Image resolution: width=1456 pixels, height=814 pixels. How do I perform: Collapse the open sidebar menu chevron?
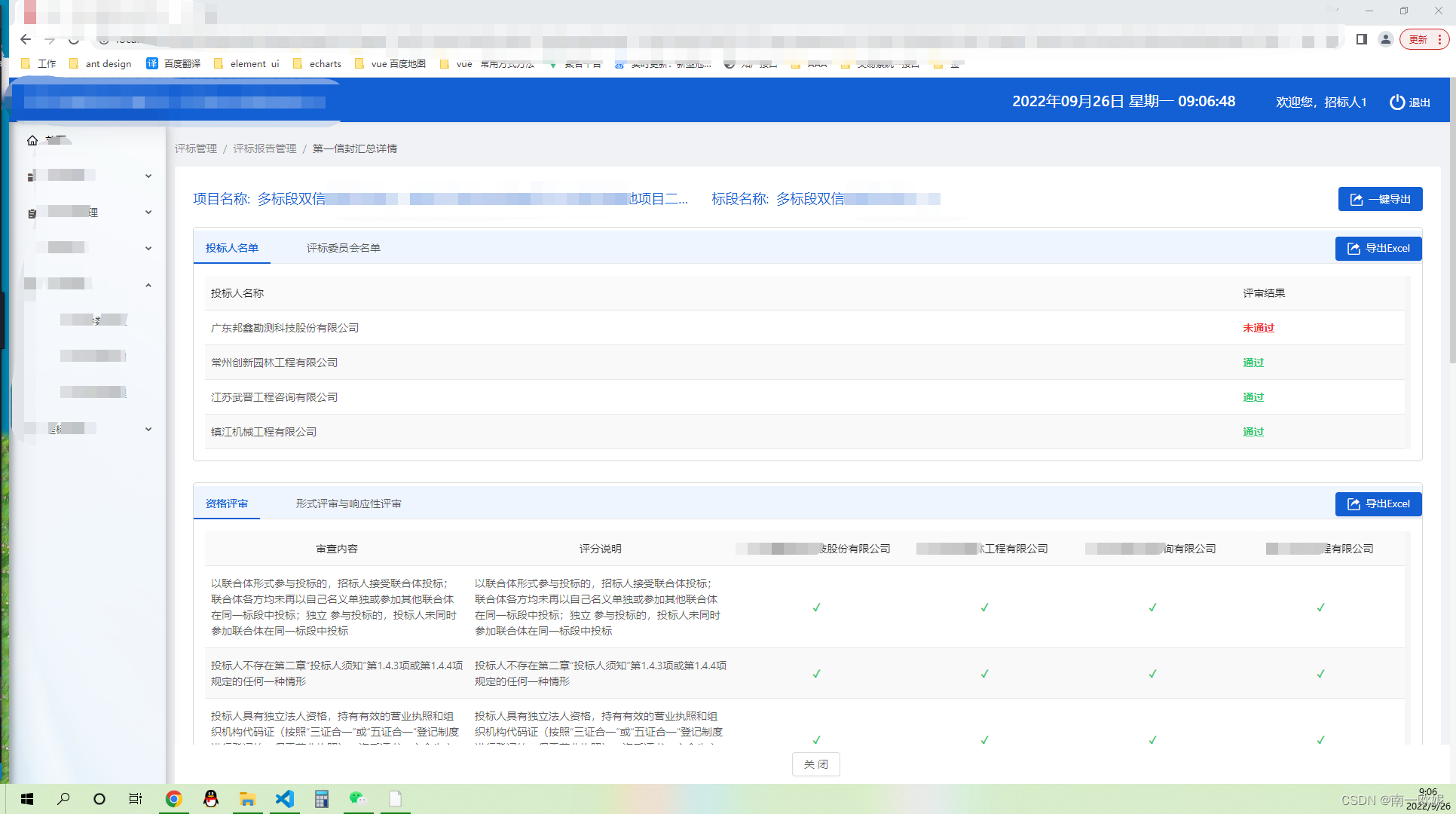click(x=148, y=284)
